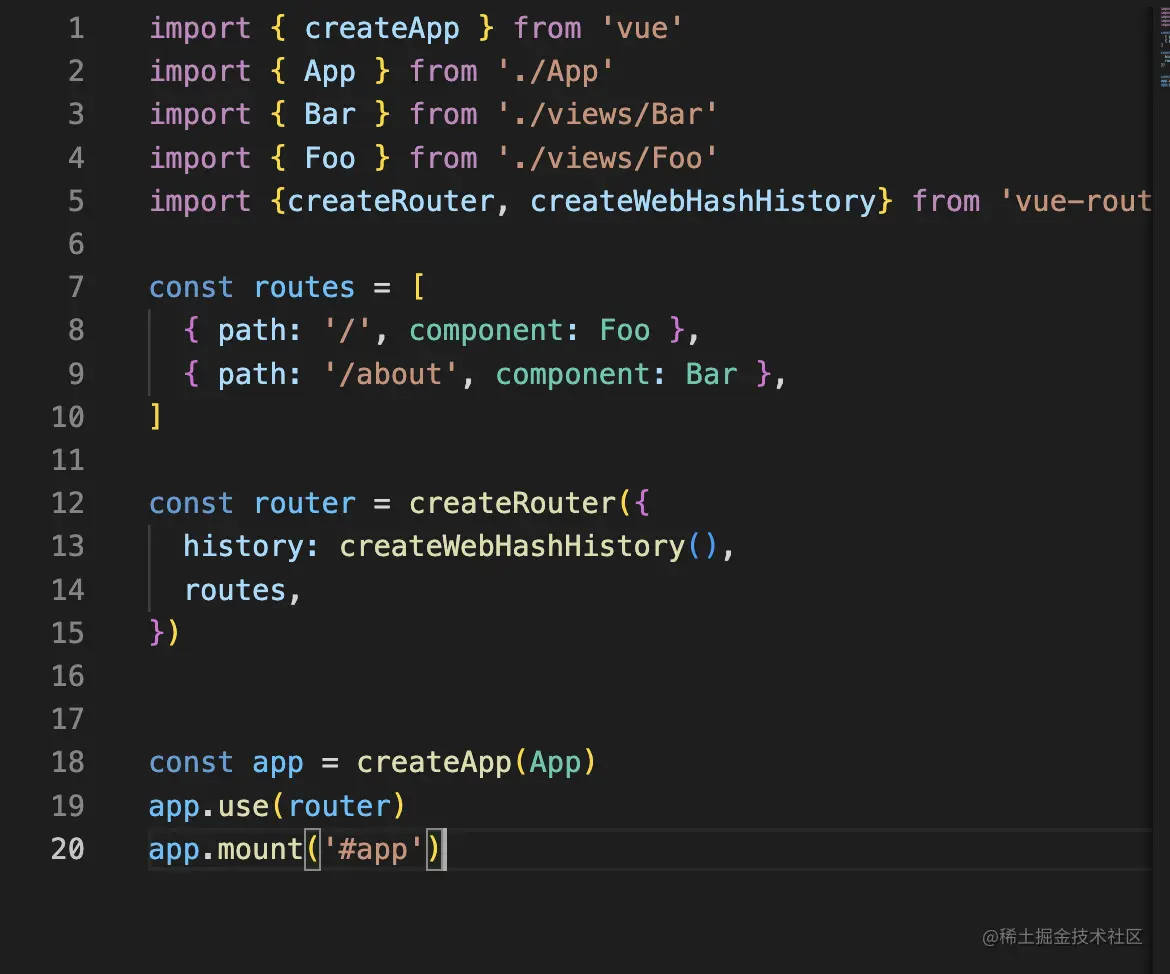Click the router variable name on line 12
The image size is (1170, 974).
tap(304, 503)
